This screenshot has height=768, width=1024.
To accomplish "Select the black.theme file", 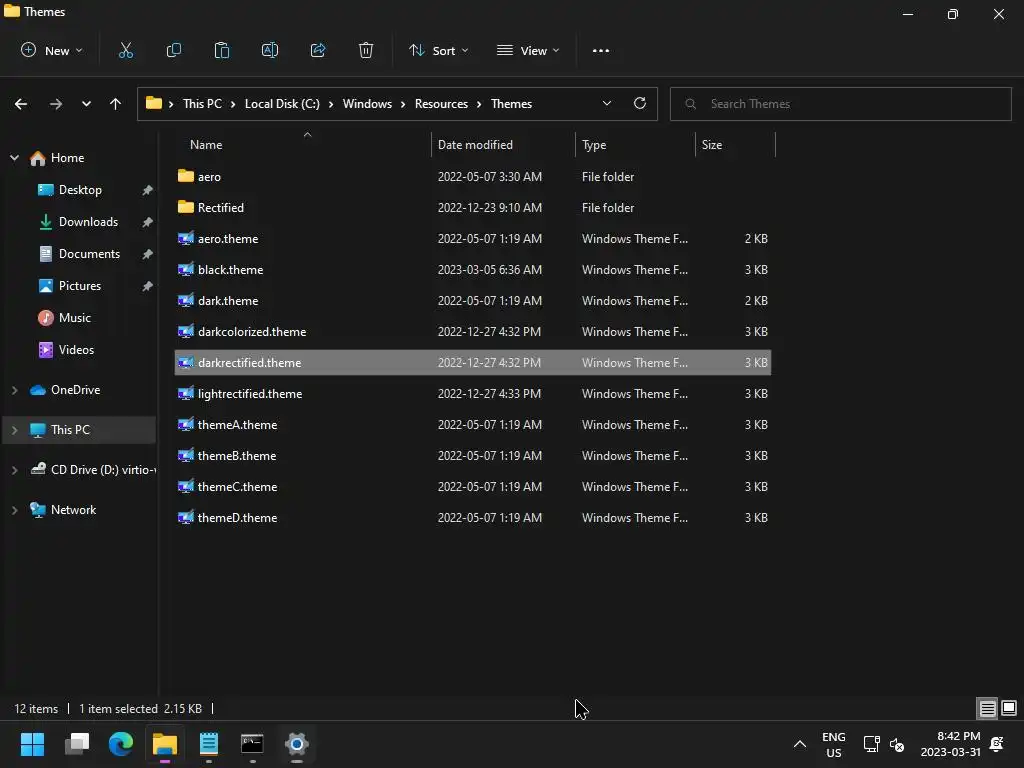I will (x=473, y=270).
